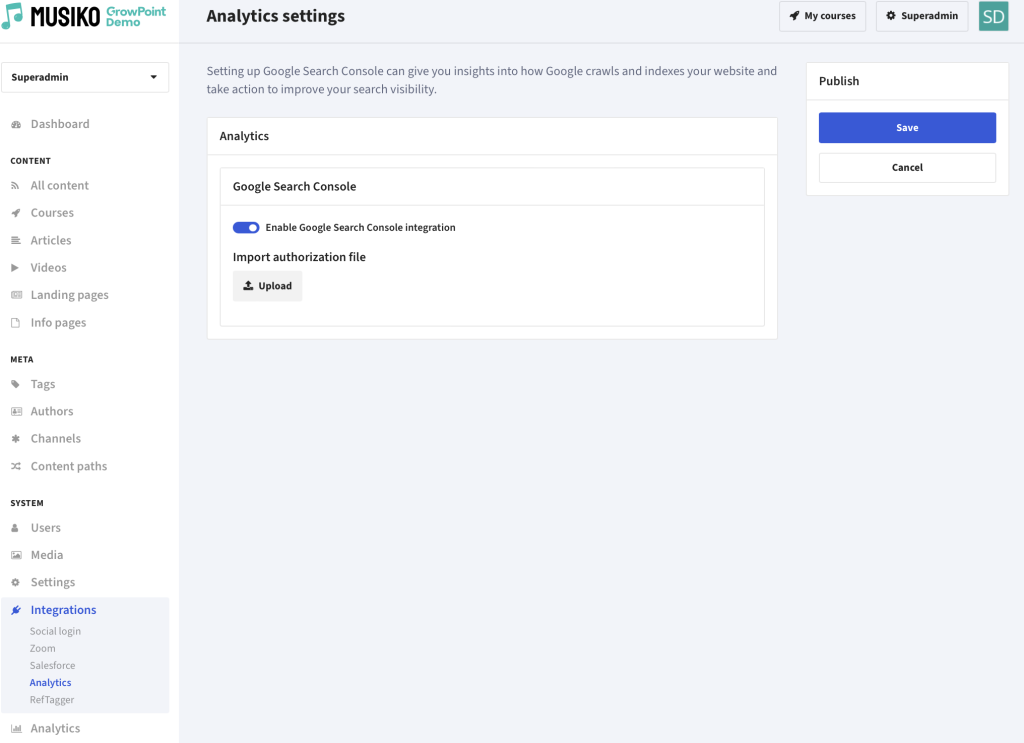Click the Google Search Console heading
The width and height of the screenshot is (1024, 743).
[x=295, y=187]
